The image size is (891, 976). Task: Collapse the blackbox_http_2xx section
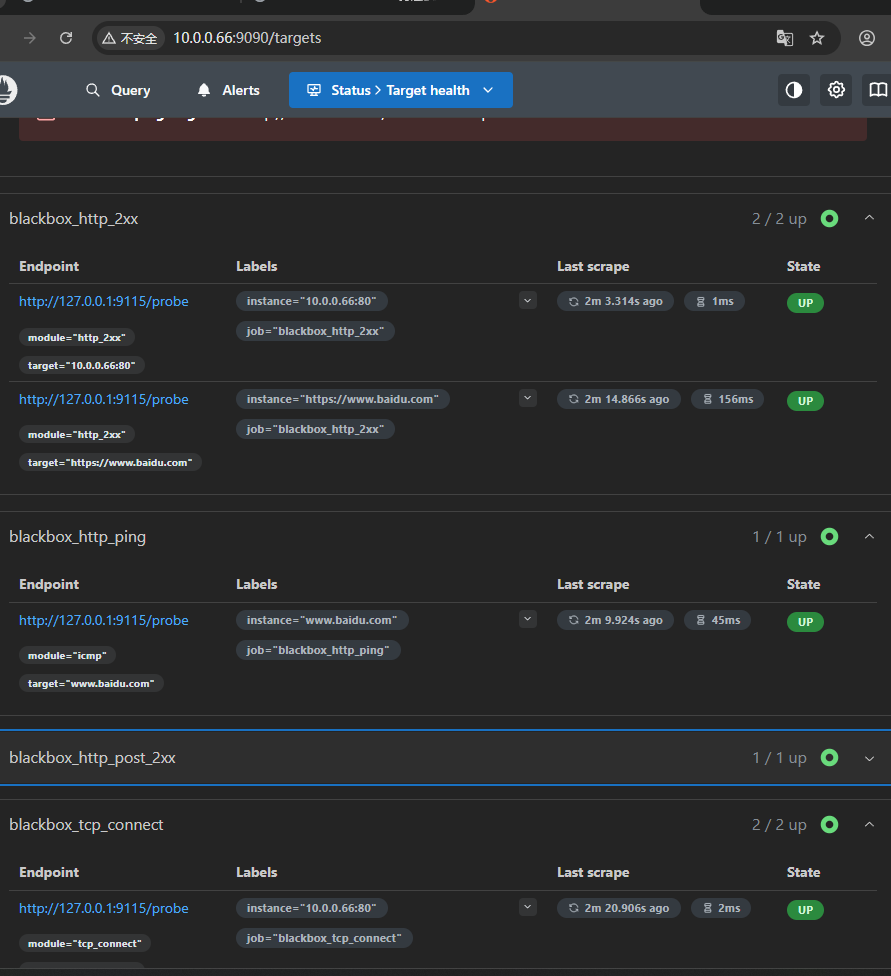click(x=869, y=218)
